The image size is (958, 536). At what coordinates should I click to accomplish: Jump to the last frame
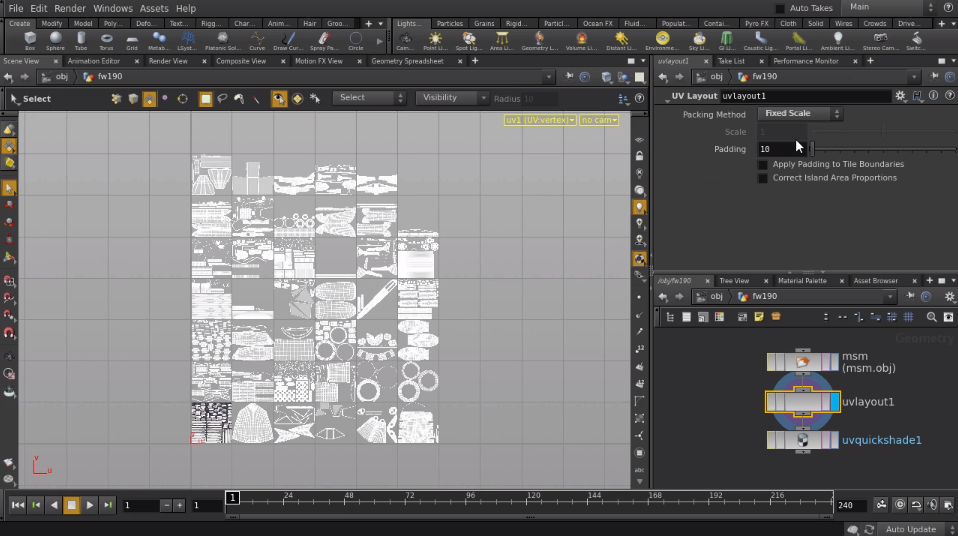pos(108,505)
